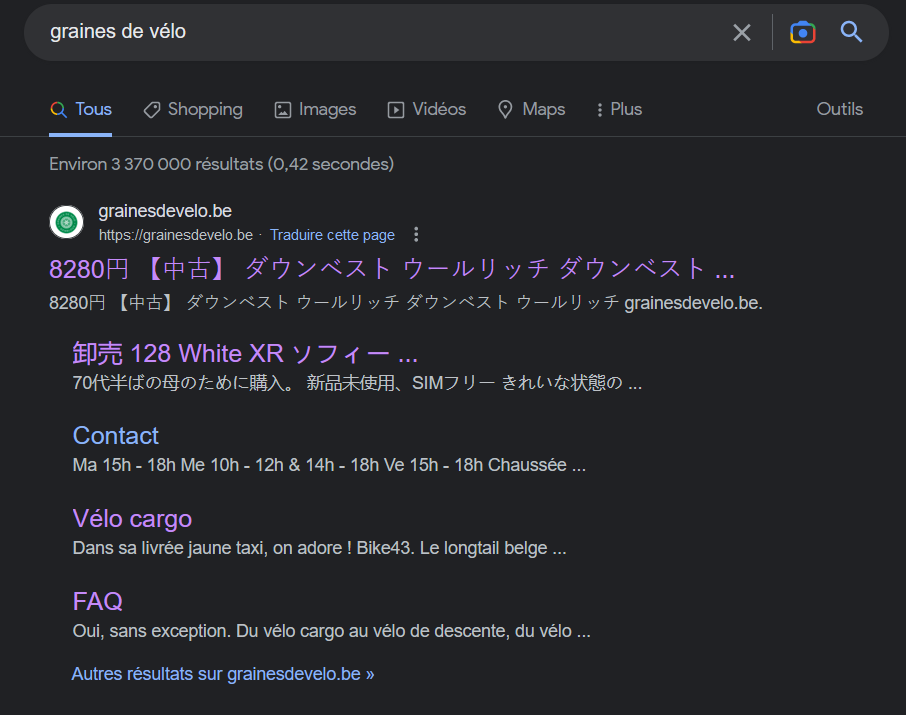
Task: Select the Tous tab
Action: (x=81, y=110)
